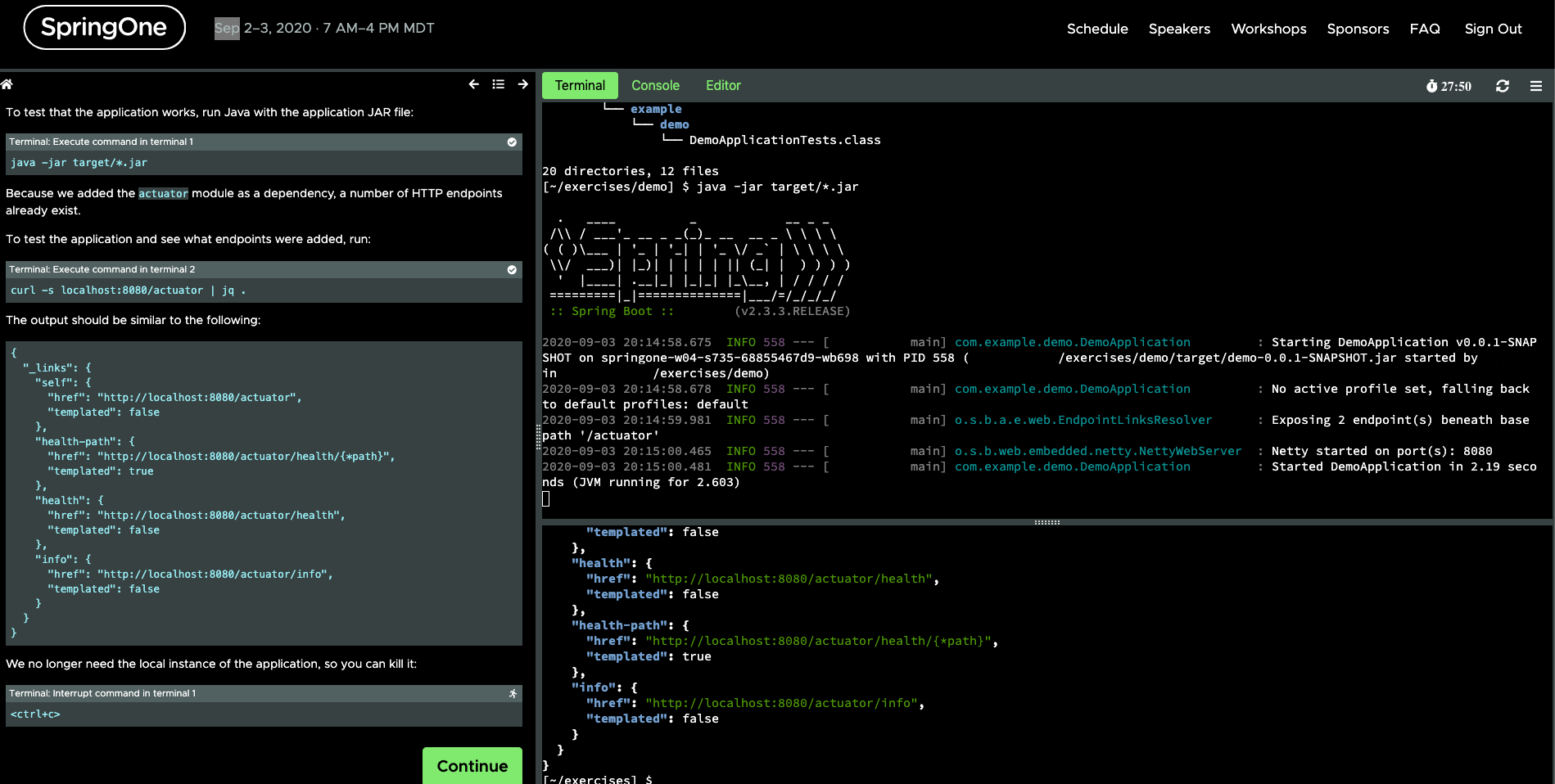Open the table of contents list icon

point(498,84)
